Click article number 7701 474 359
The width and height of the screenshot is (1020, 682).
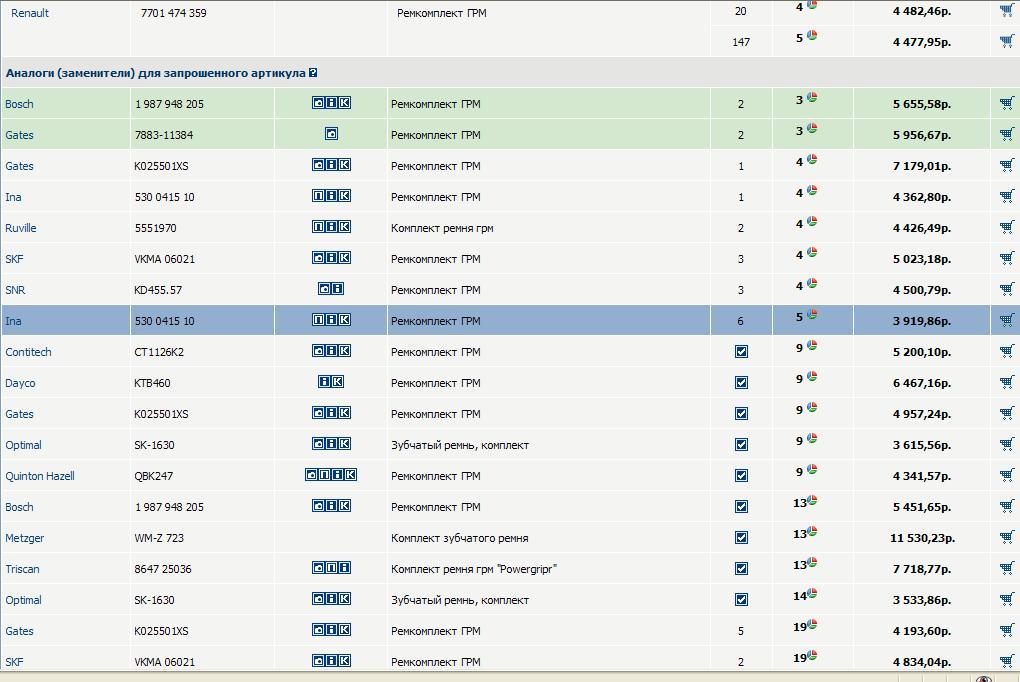[174, 13]
